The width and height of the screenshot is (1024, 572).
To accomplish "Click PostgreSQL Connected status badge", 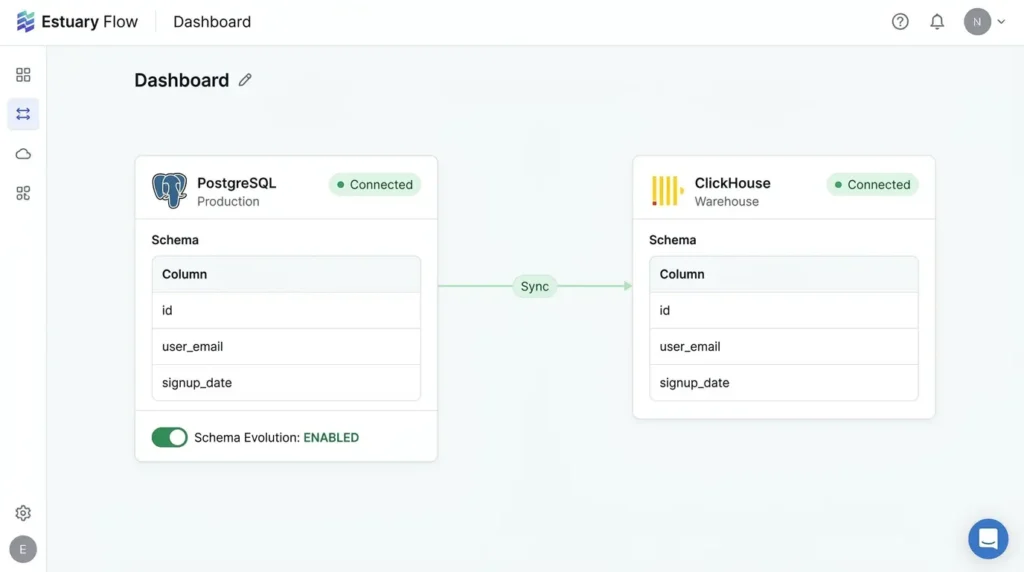I will 375,185.
